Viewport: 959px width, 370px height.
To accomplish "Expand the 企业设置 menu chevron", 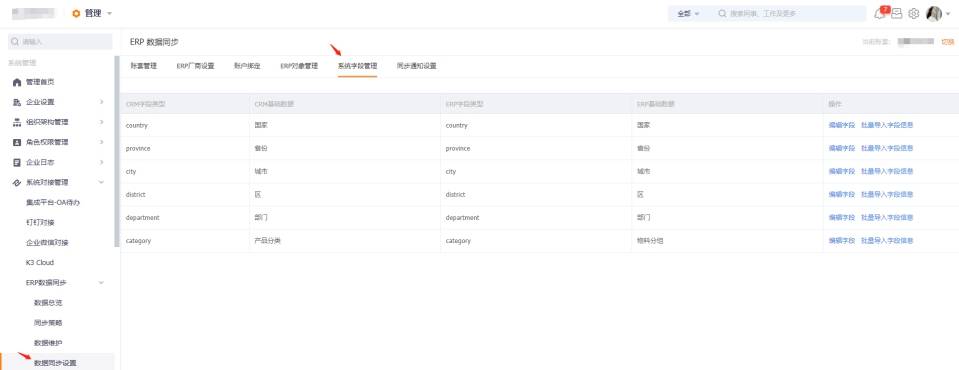I will click(x=102, y=102).
